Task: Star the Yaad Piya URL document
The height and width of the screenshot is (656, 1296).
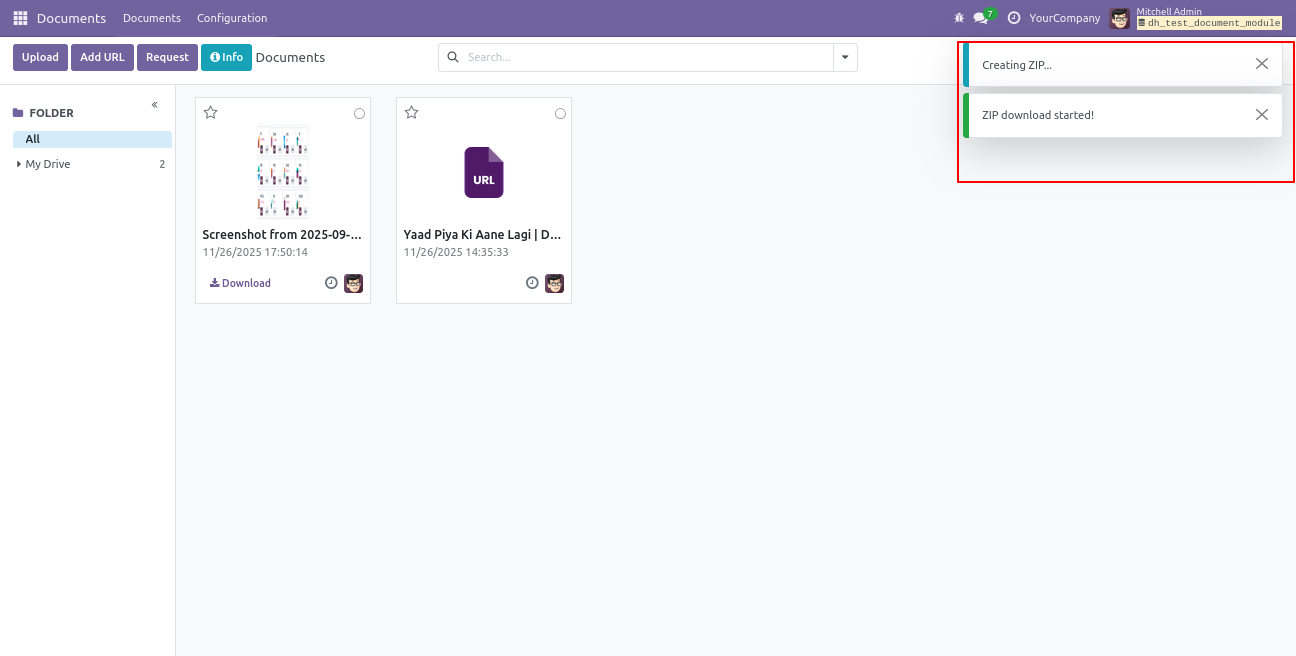Action: tap(412, 113)
